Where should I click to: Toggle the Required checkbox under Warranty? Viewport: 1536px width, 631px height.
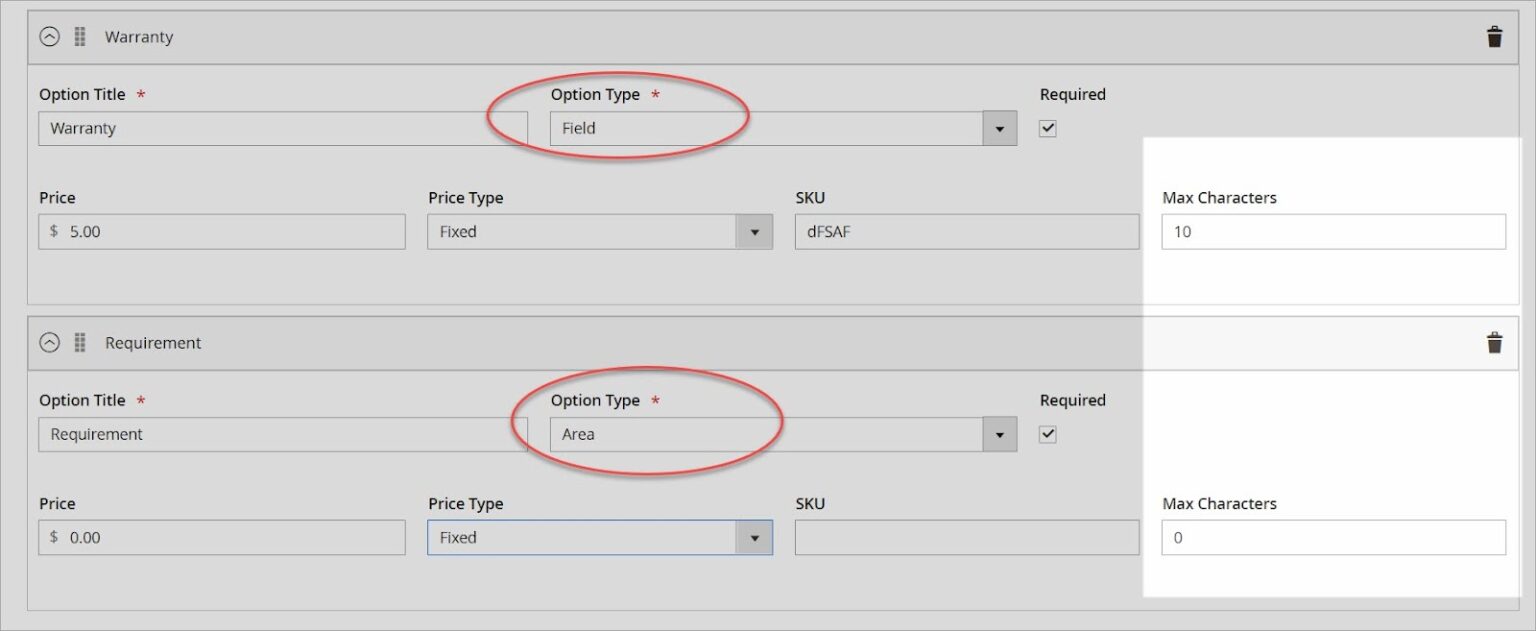[1047, 128]
